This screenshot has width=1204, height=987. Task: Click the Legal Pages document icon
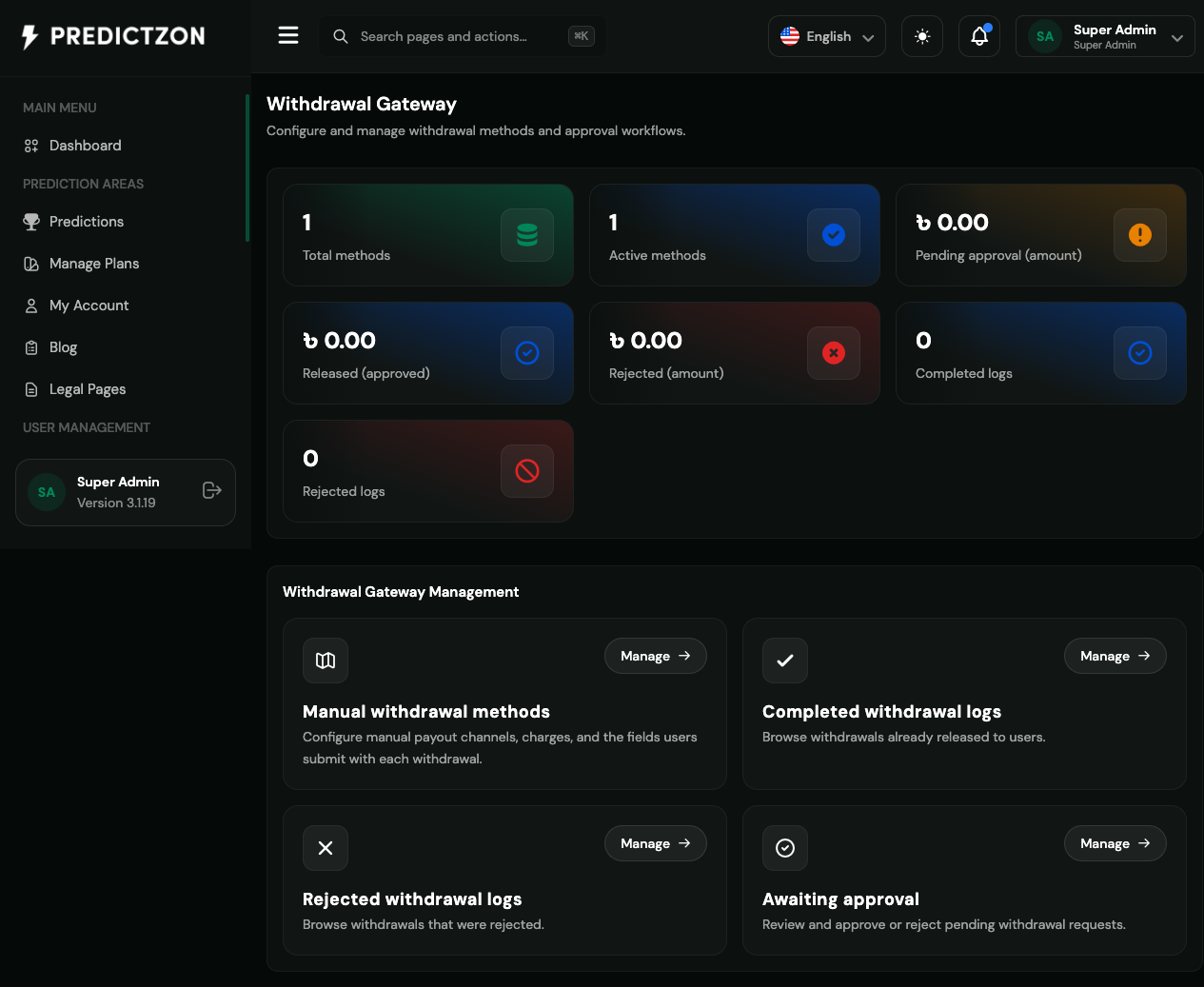[31, 389]
